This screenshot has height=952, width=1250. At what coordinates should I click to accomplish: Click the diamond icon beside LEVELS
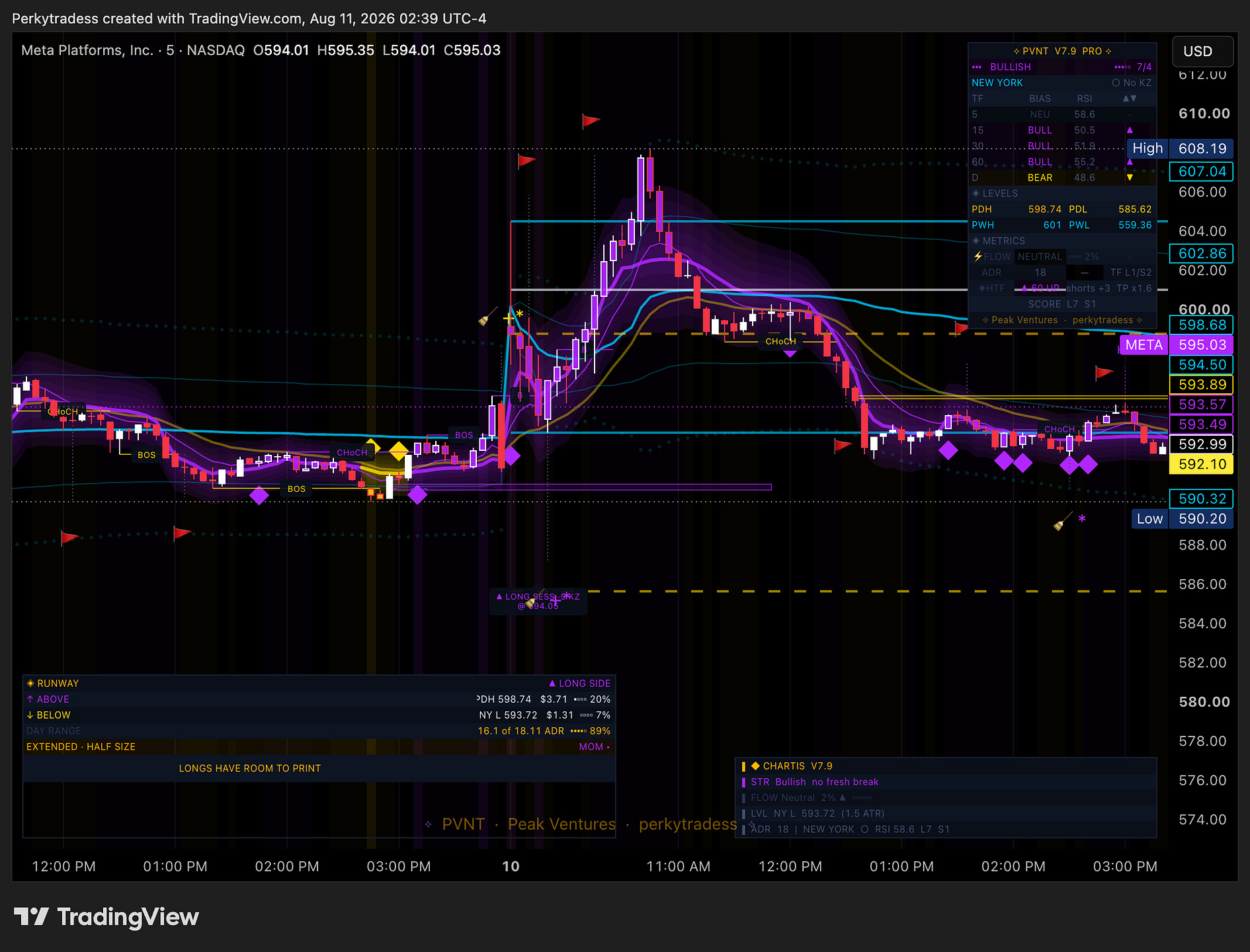[x=976, y=193]
